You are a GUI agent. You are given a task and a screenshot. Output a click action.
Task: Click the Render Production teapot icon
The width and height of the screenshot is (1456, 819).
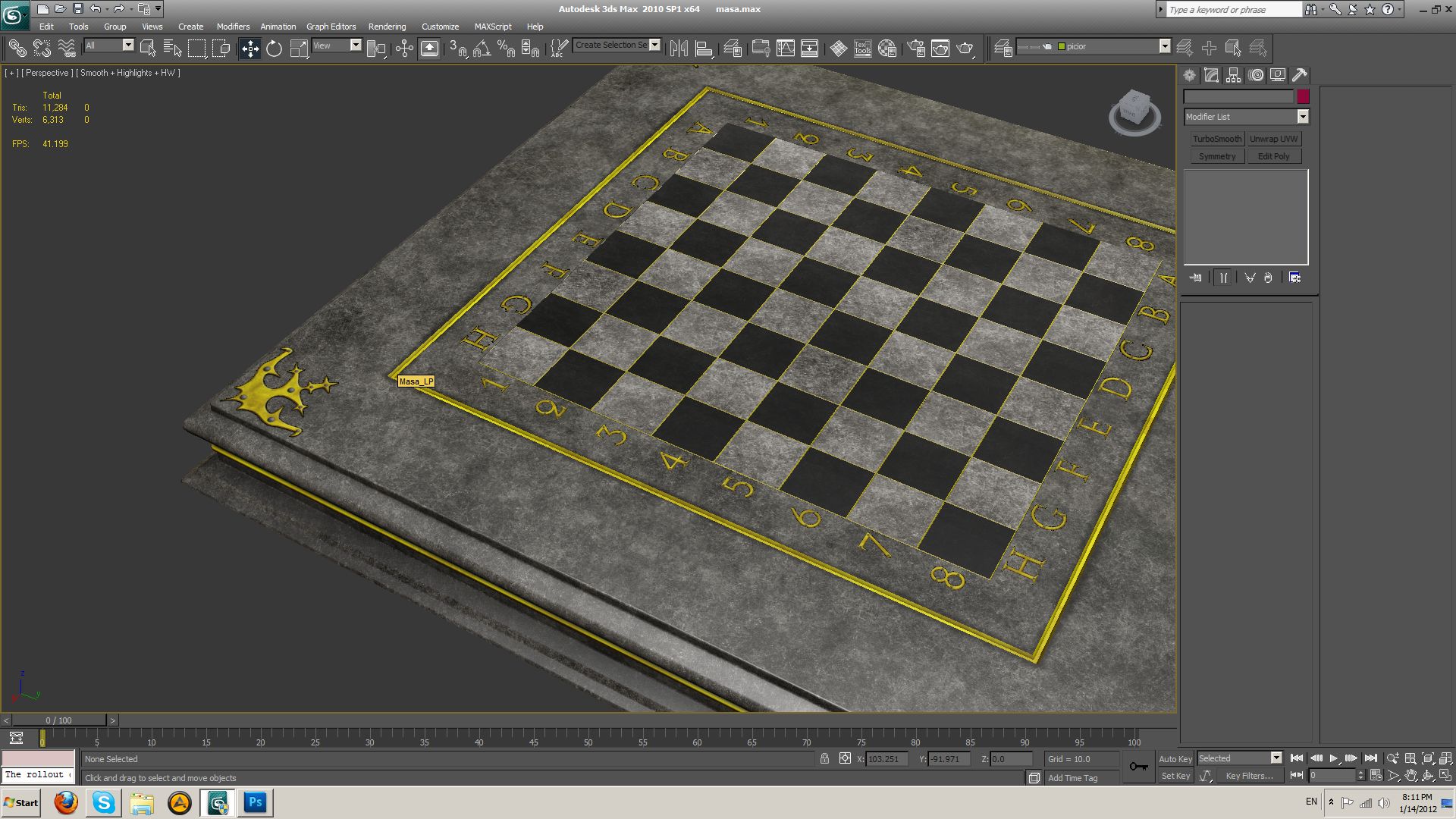pos(965,49)
